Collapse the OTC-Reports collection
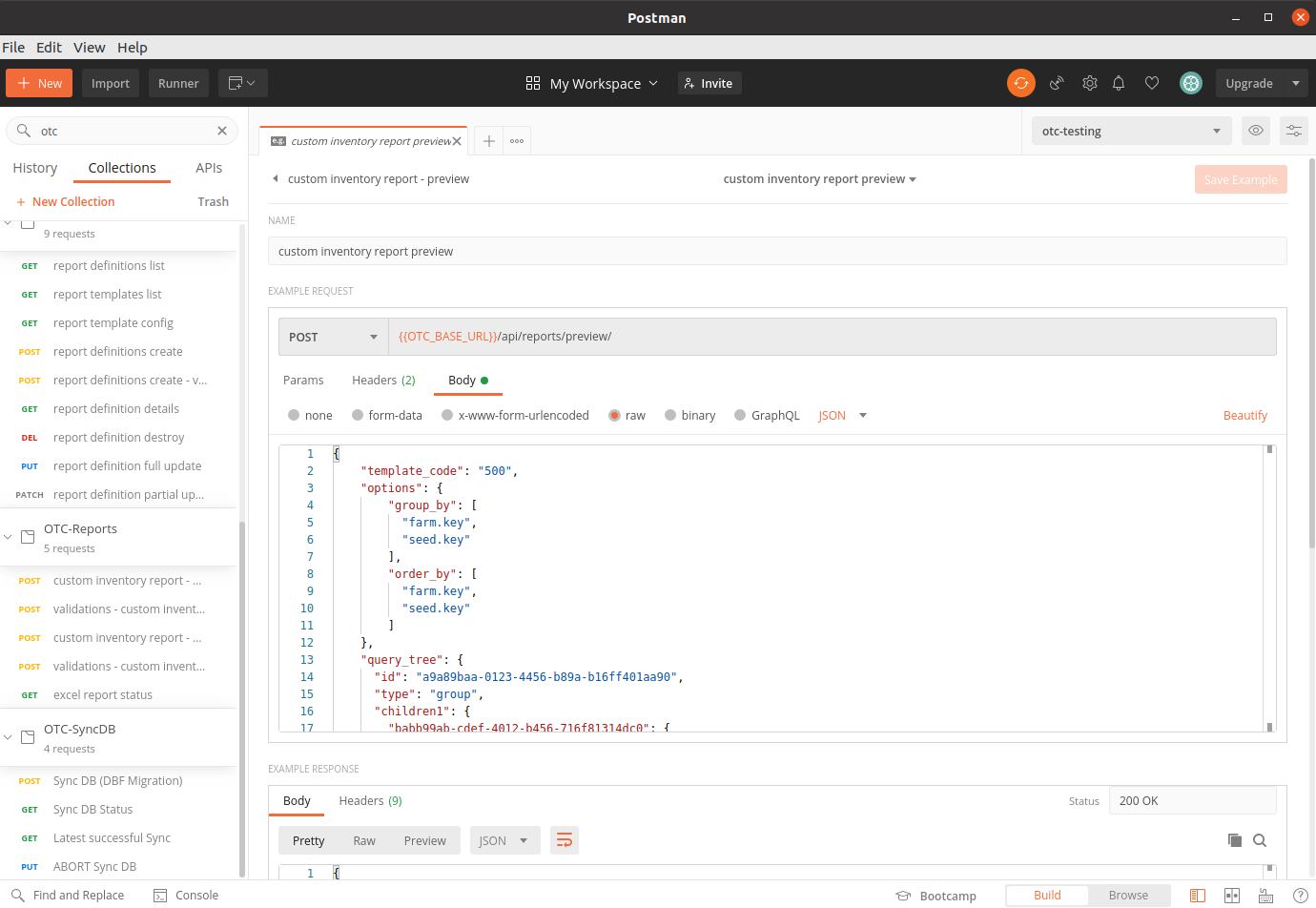Screen dimensions: 1316x908 tap(9, 537)
